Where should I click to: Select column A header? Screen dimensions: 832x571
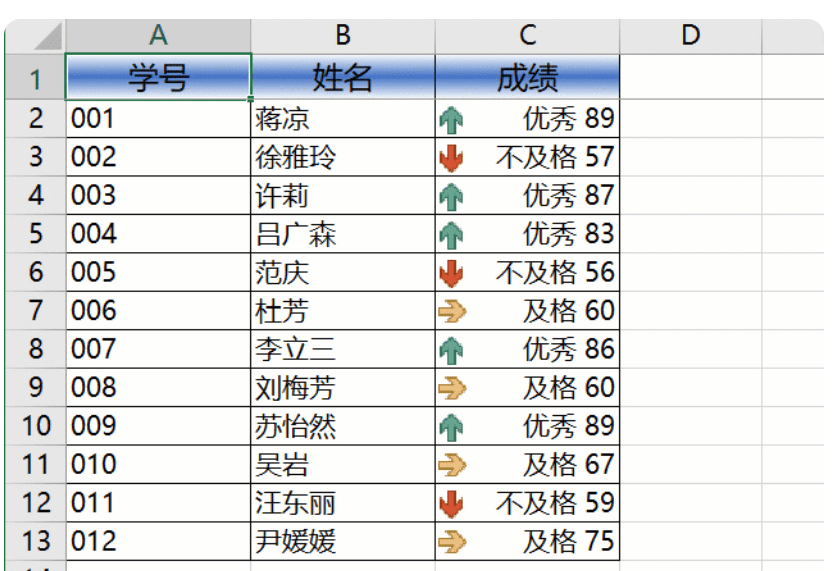(158, 36)
